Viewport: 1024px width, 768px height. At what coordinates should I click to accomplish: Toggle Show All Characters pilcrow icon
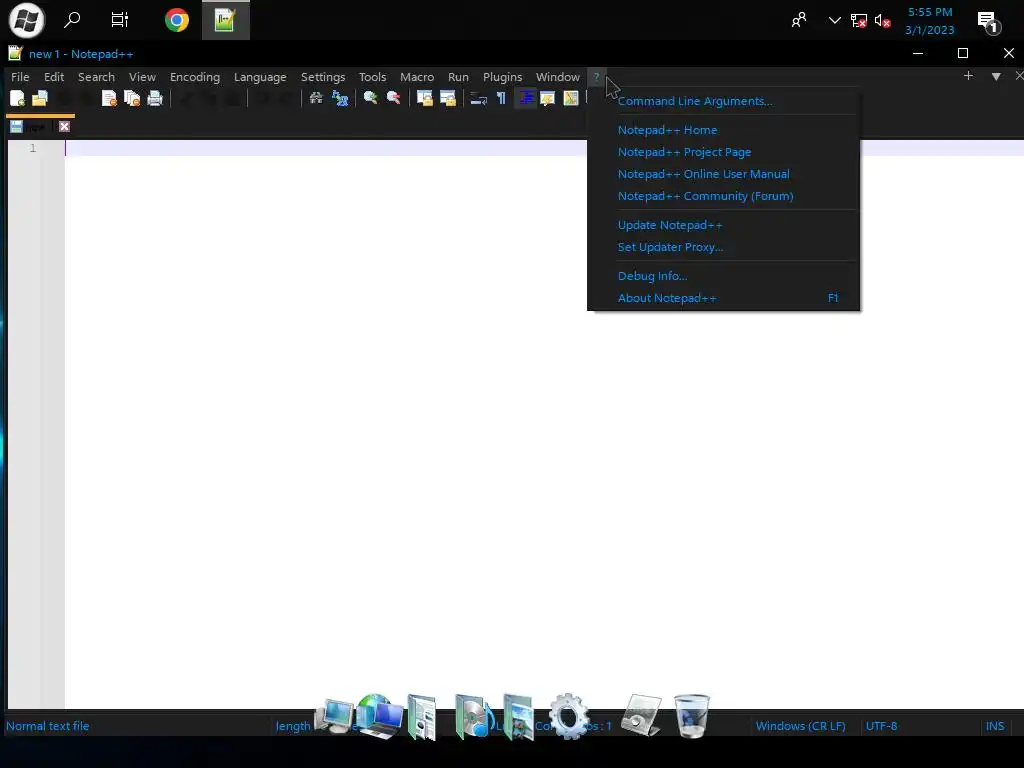click(x=502, y=99)
